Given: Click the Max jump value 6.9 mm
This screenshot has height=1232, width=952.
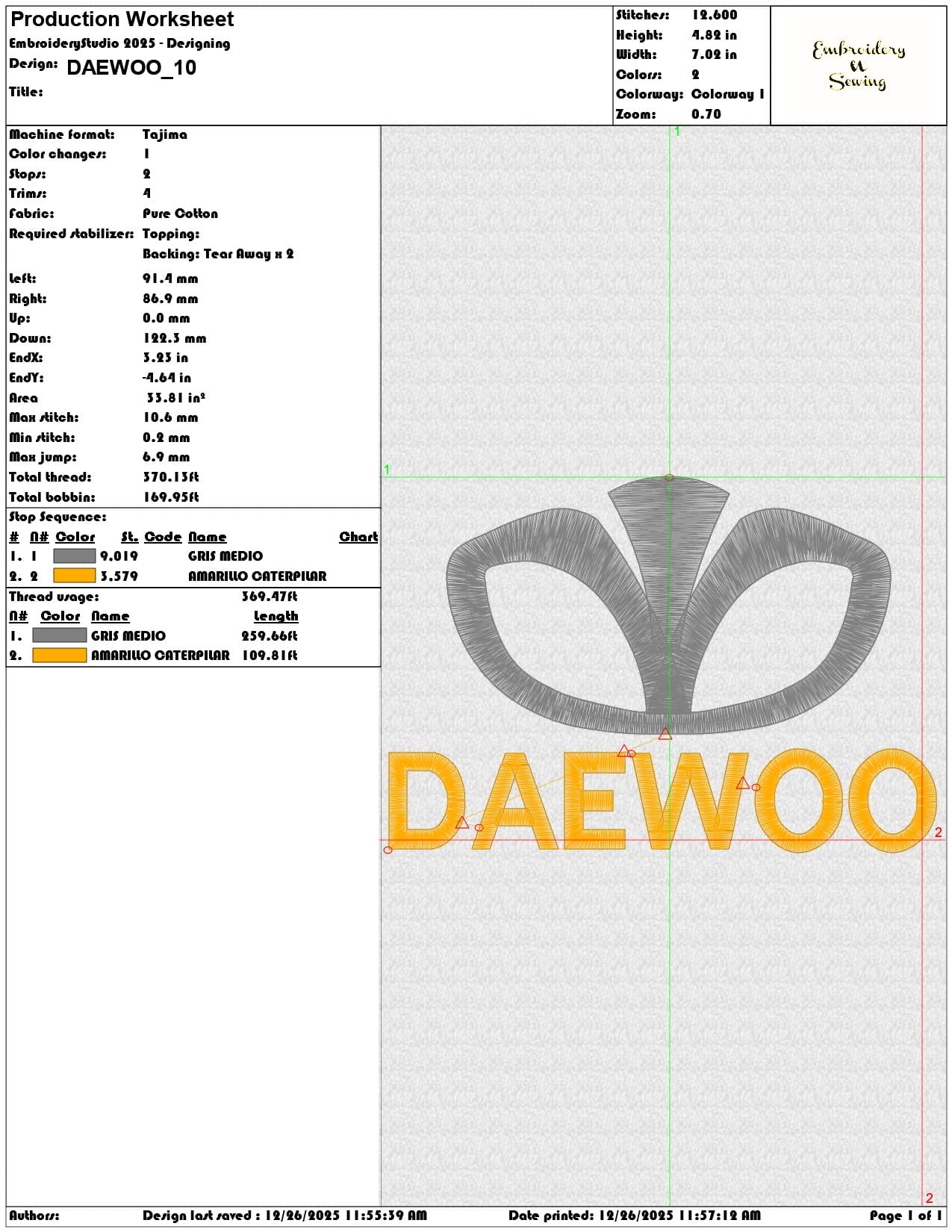Looking at the screenshot, I should coord(167,457).
